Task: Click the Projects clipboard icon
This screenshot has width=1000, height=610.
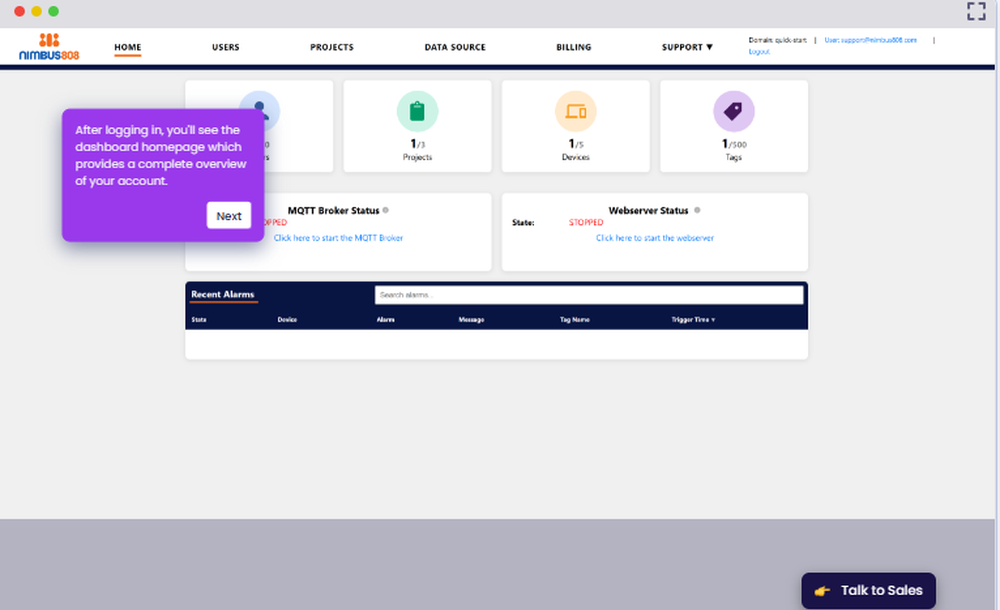Action: click(417, 111)
